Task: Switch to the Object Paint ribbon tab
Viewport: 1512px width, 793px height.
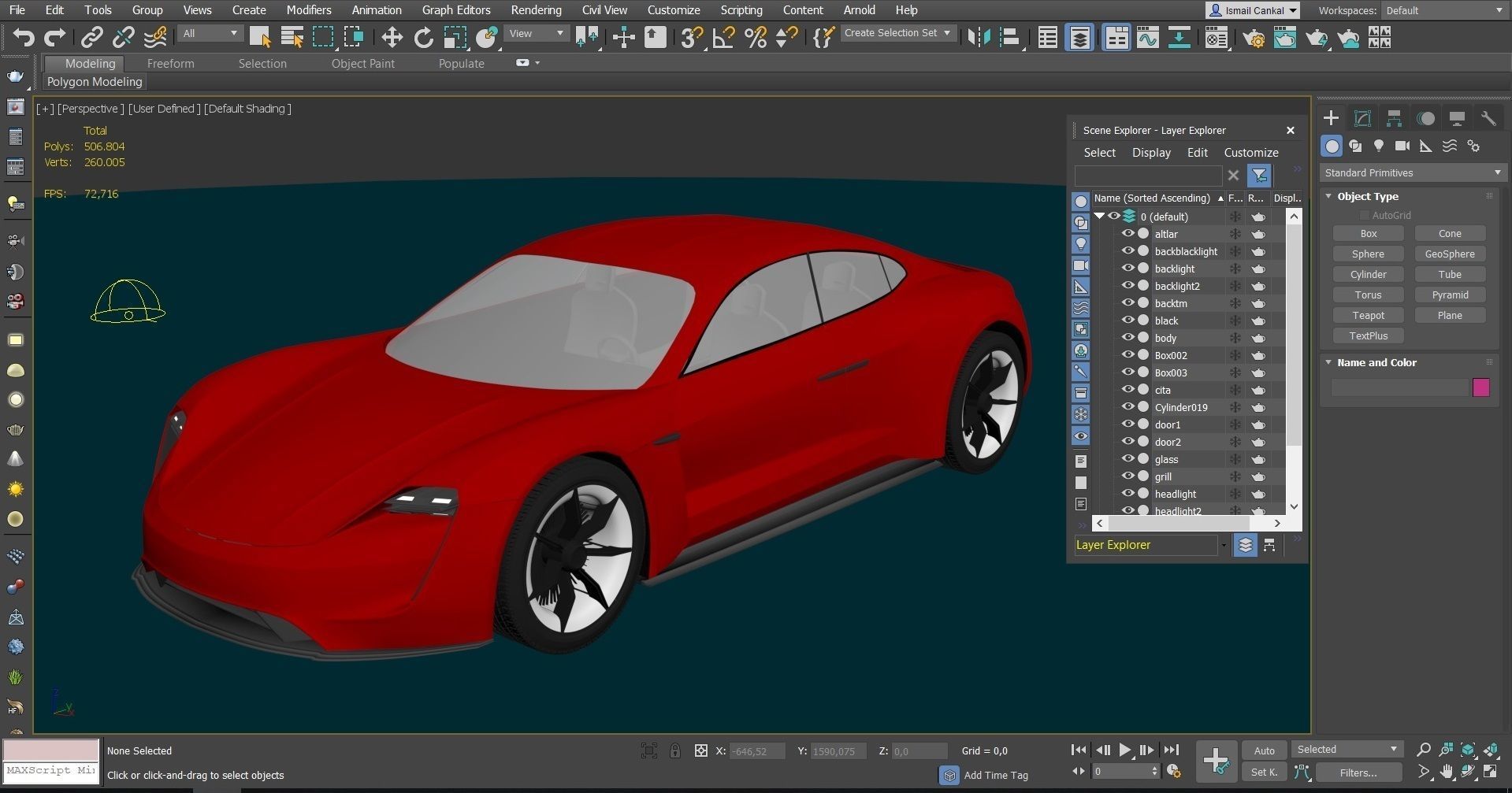Action: pyautogui.click(x=362, y=64)
